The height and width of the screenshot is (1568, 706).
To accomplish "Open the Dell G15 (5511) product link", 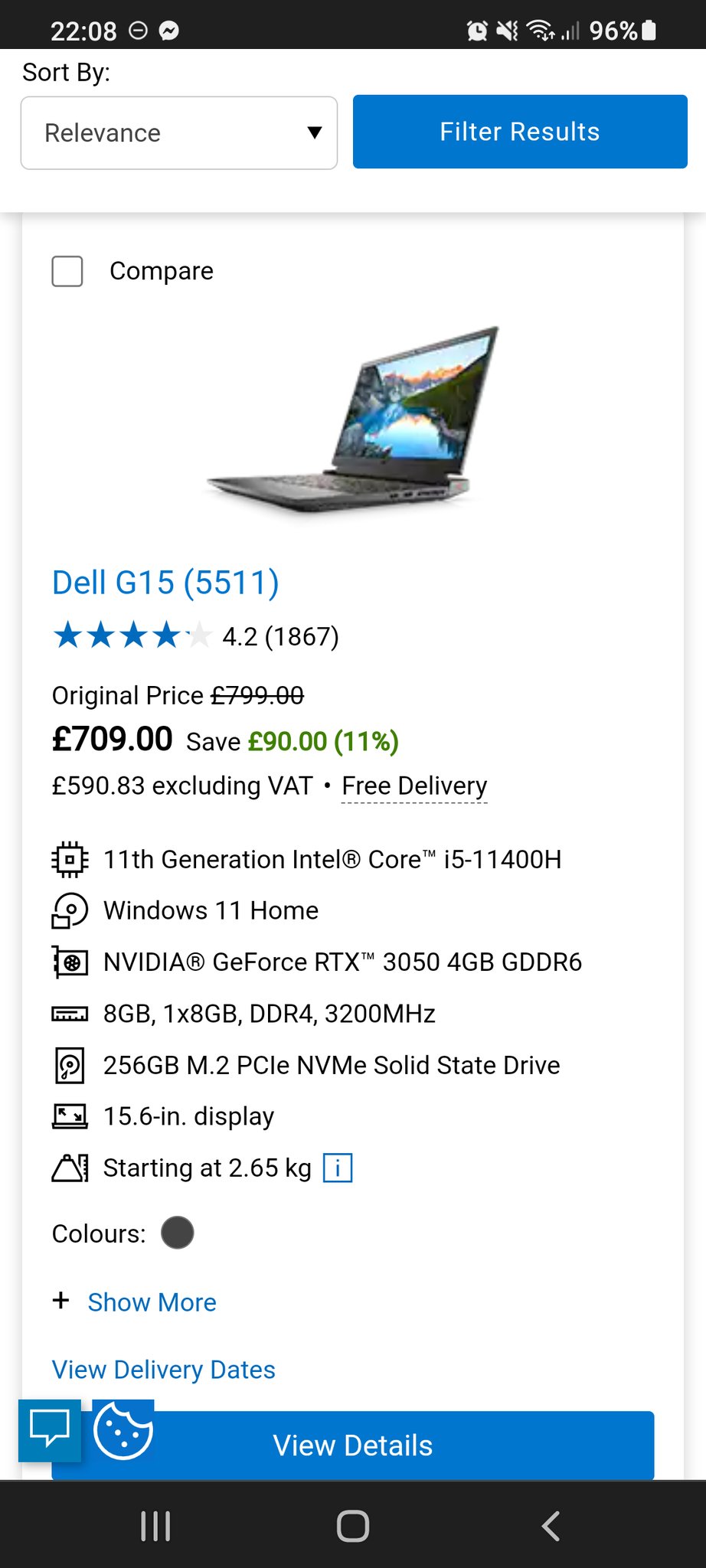I will [165, 583].
